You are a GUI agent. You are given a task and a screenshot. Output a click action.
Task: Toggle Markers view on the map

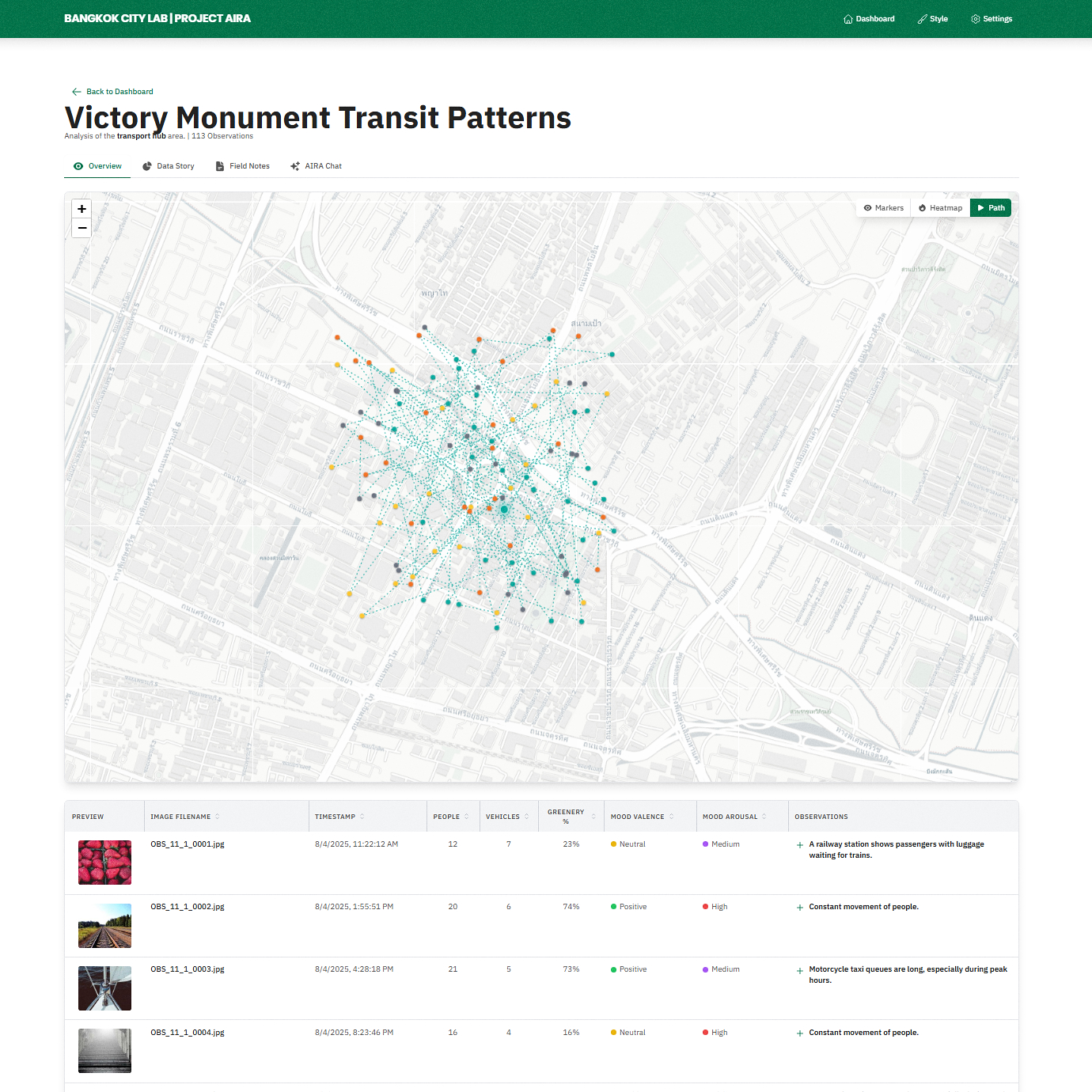click(x=883, y=208)
